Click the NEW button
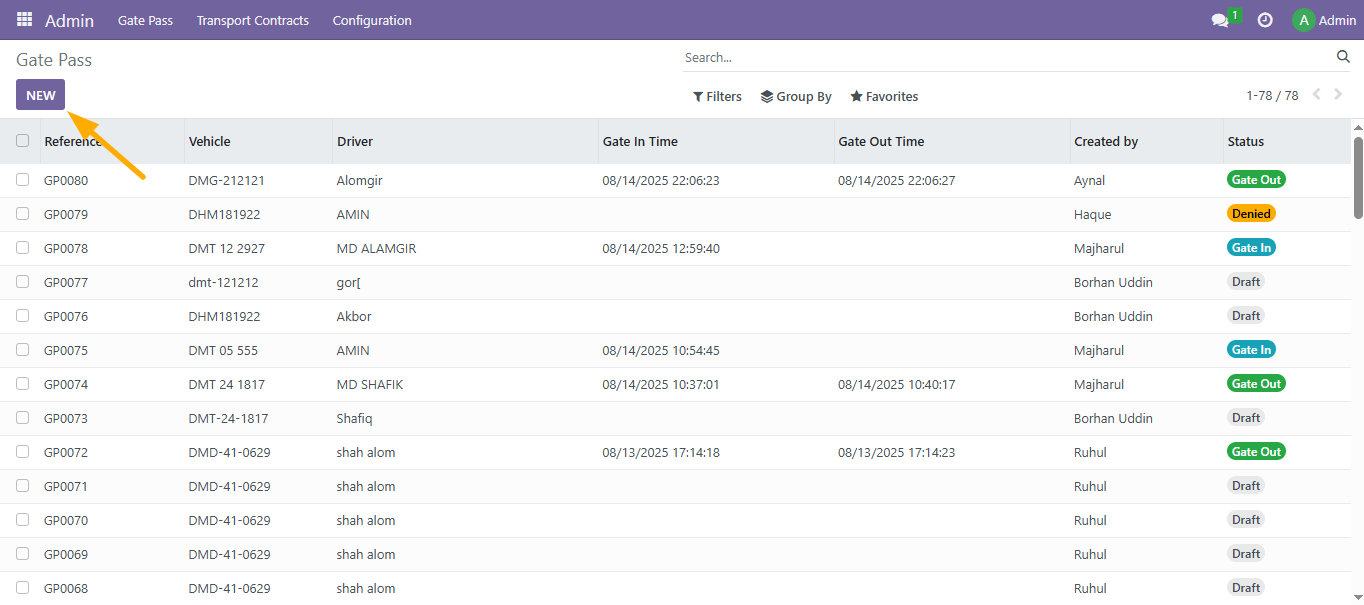The width and height of the screenshot is (1364, 605). 40,95
